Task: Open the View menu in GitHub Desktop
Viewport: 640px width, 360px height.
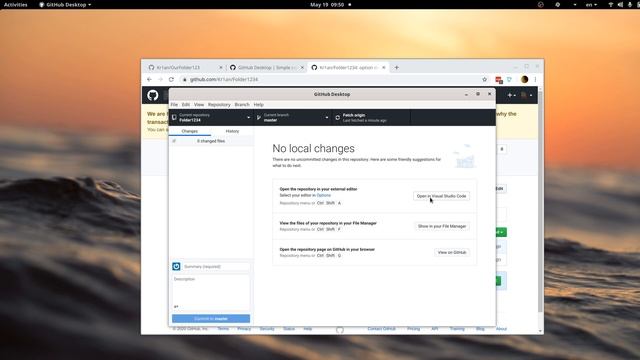Action: pyautogui.click(x=199, y=104)
